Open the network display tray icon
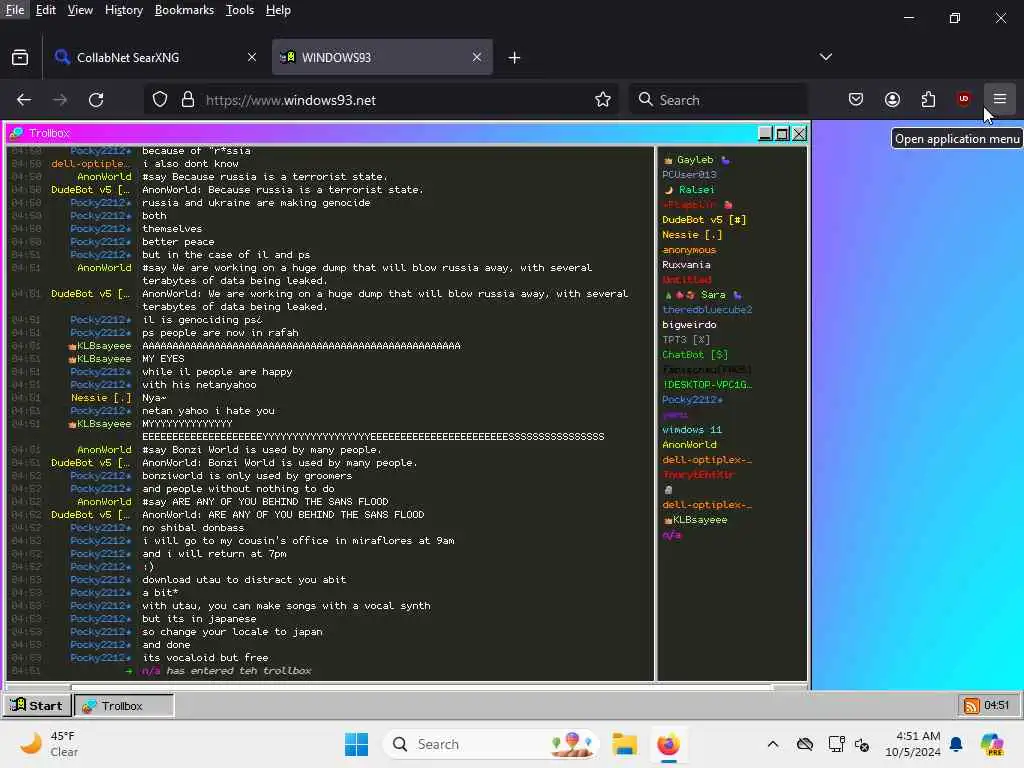1024x768 pixels. point(836,744)
